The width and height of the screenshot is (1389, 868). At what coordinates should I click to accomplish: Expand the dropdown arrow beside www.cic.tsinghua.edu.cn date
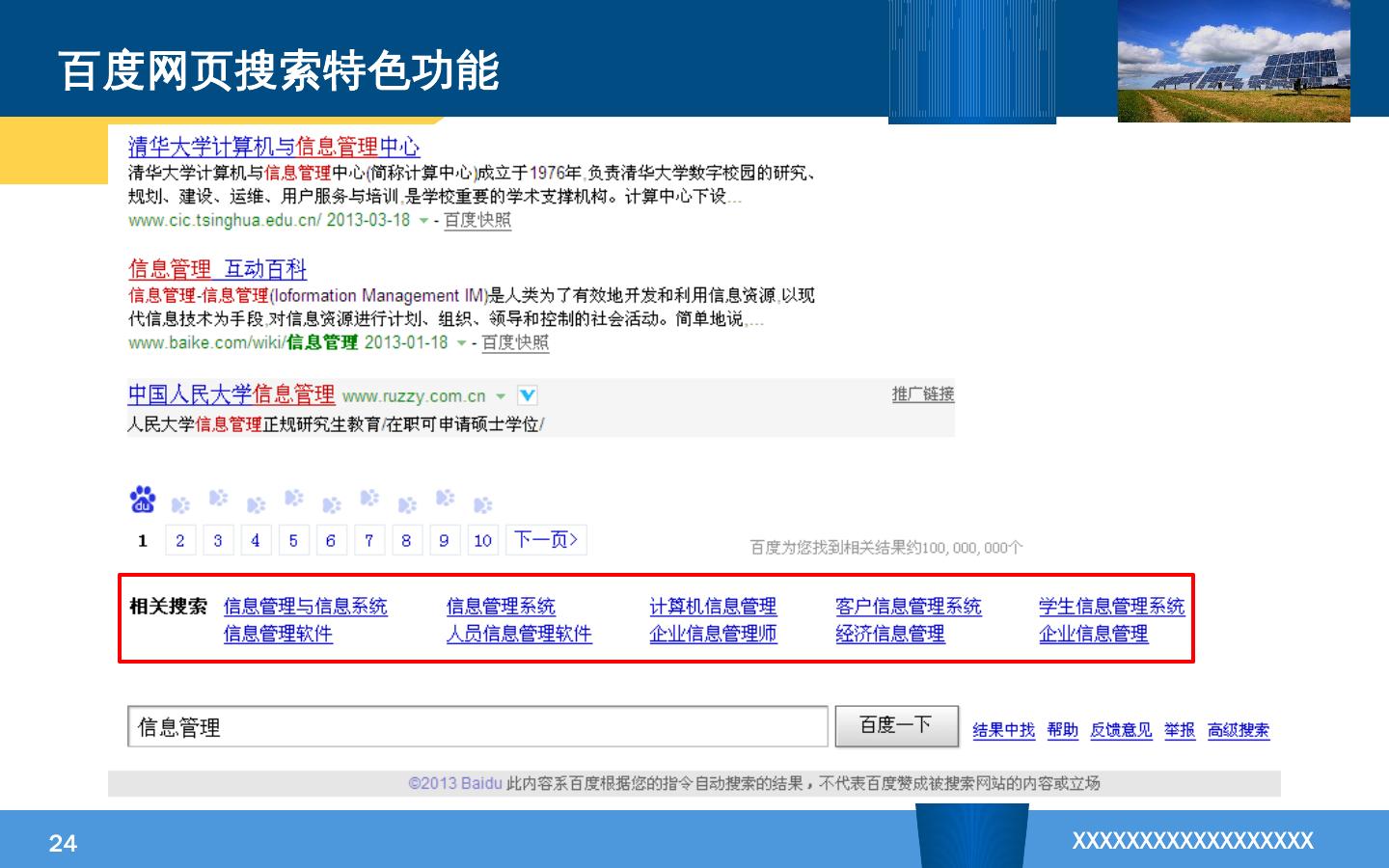point(423,221)
